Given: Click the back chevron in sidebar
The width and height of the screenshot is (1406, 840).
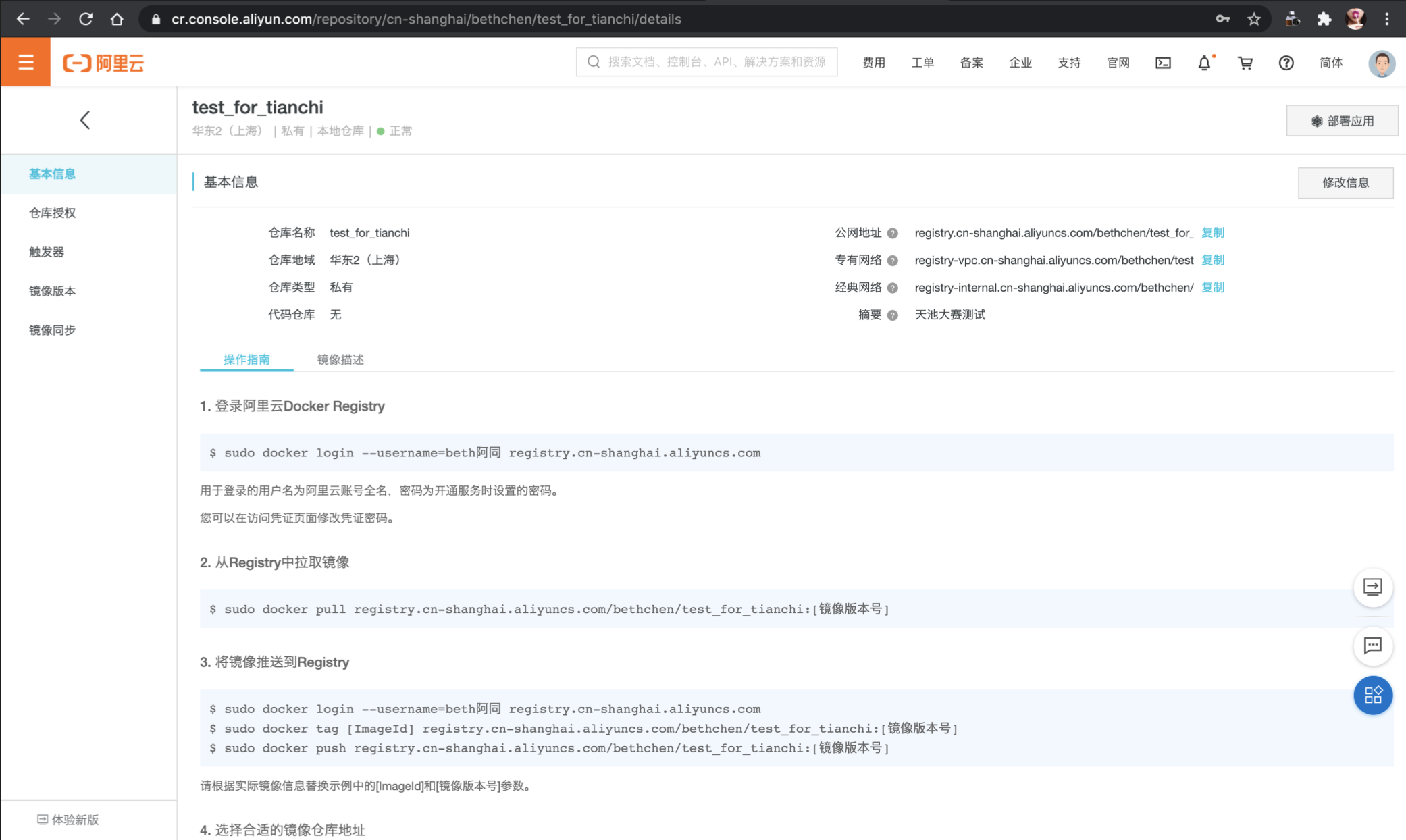Looking at the screenshot, I should pyautogui.click(x=85, y=120).
